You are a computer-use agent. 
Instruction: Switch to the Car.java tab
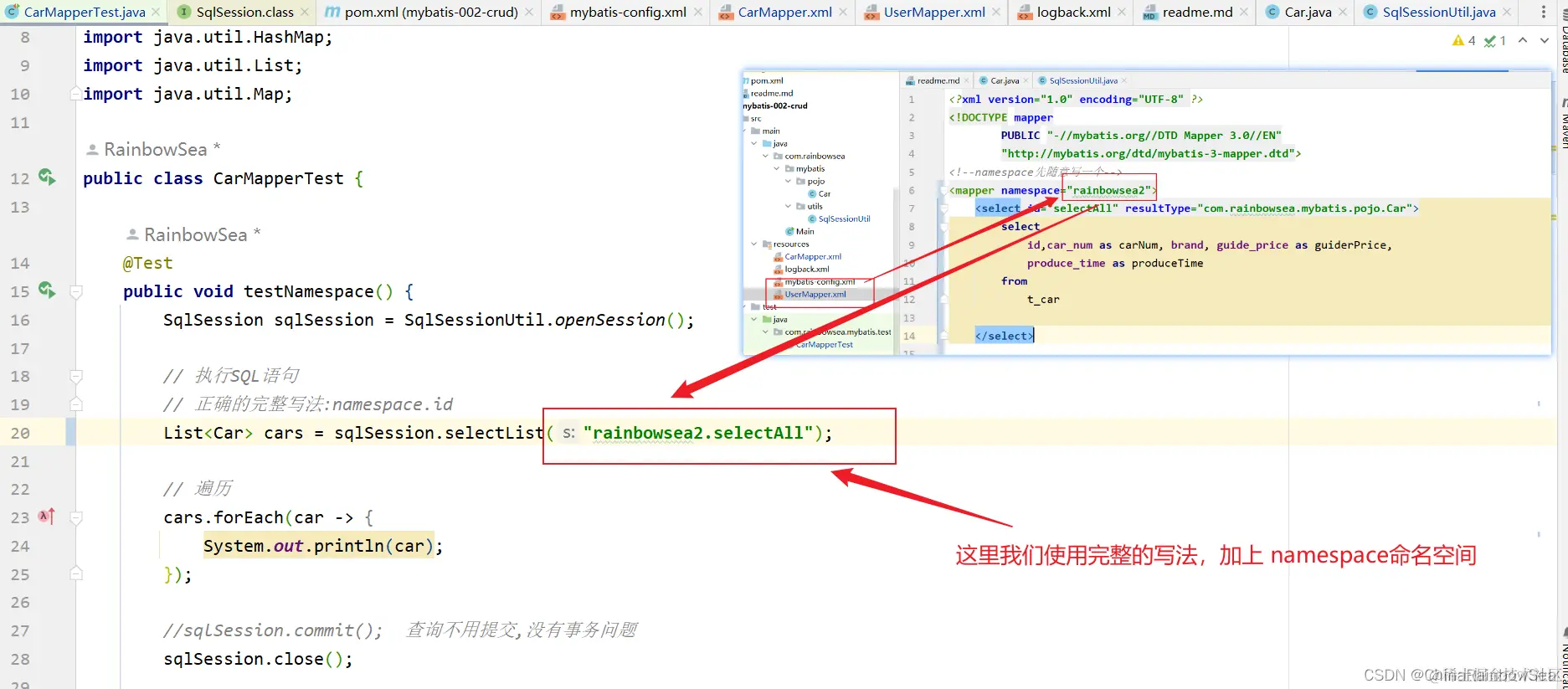click(1308, 12)
